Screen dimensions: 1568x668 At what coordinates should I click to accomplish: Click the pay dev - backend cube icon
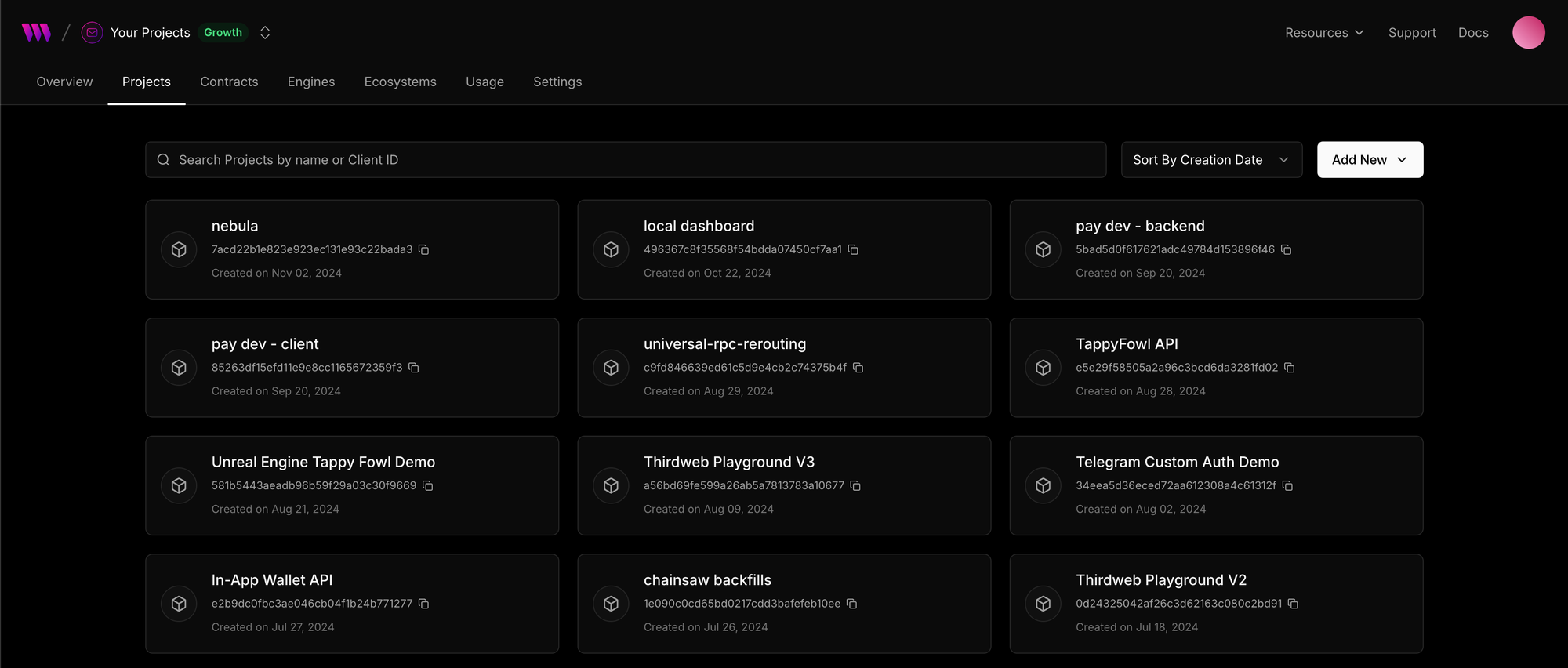(1043, 249)
